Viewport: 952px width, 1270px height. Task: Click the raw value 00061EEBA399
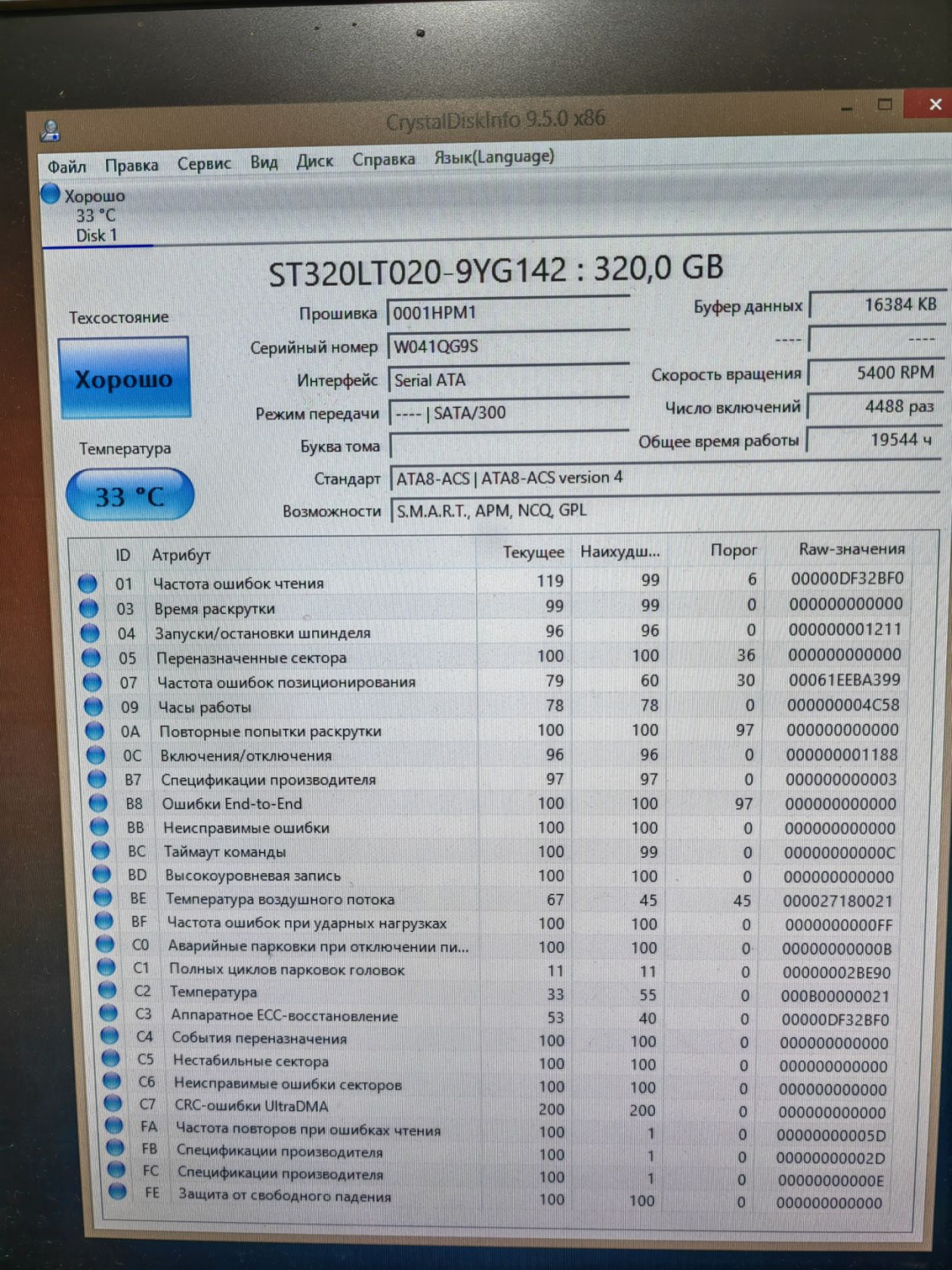click(x=844, y=680)
